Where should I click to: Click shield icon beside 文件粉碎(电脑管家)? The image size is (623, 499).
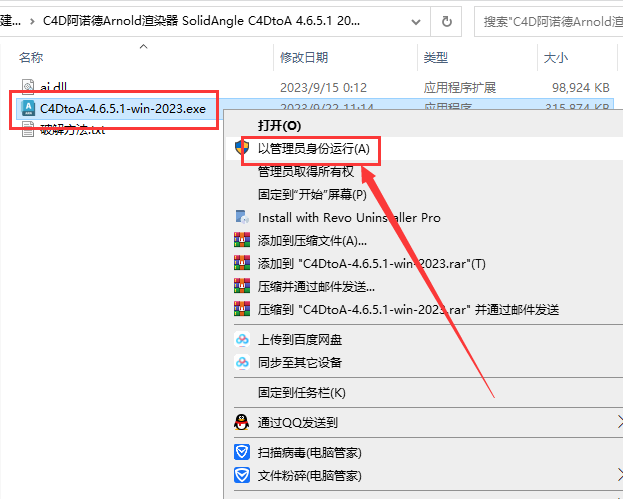242,475
